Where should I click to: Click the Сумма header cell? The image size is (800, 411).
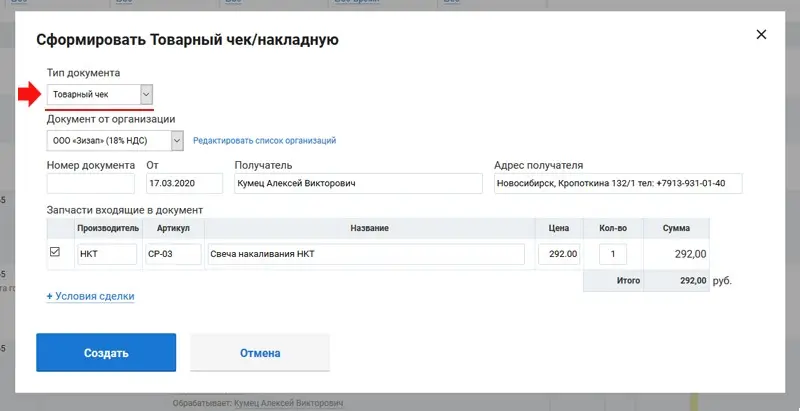click(676, 228)
